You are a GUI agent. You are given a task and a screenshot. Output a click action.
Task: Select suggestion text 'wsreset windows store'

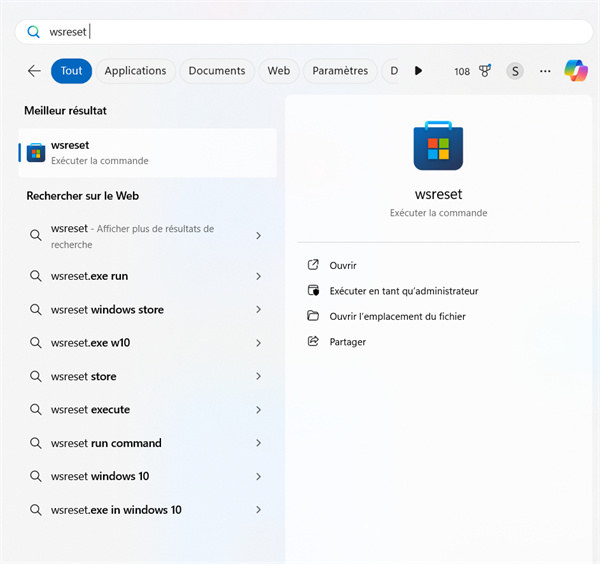point(107,309)
